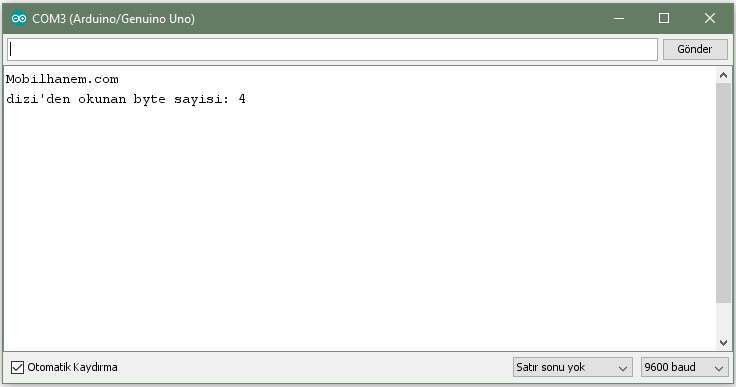The height and width of the screenshot is (387, 736).
Task: Click the scrollbar track below the thumb
Action: [x=723, y=319]
